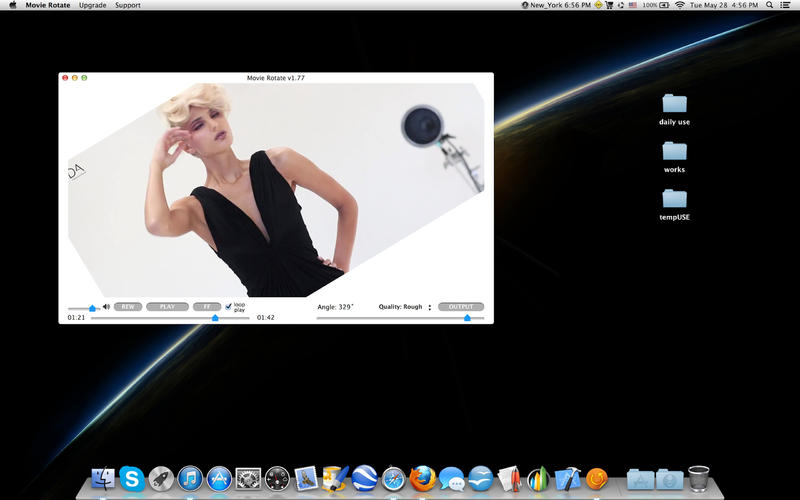
Task: Open Skype from the dock
Action: (x=132, y=479)
